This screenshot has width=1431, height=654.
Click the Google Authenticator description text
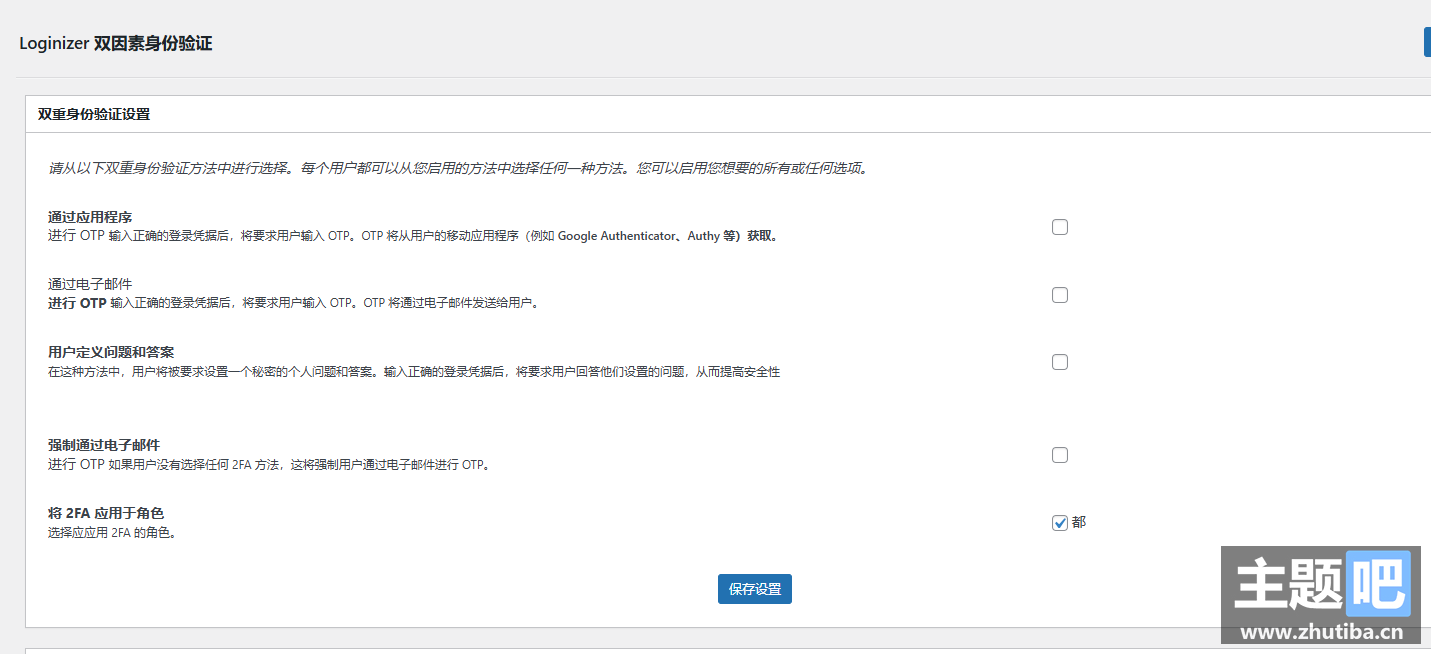[413, 237]
